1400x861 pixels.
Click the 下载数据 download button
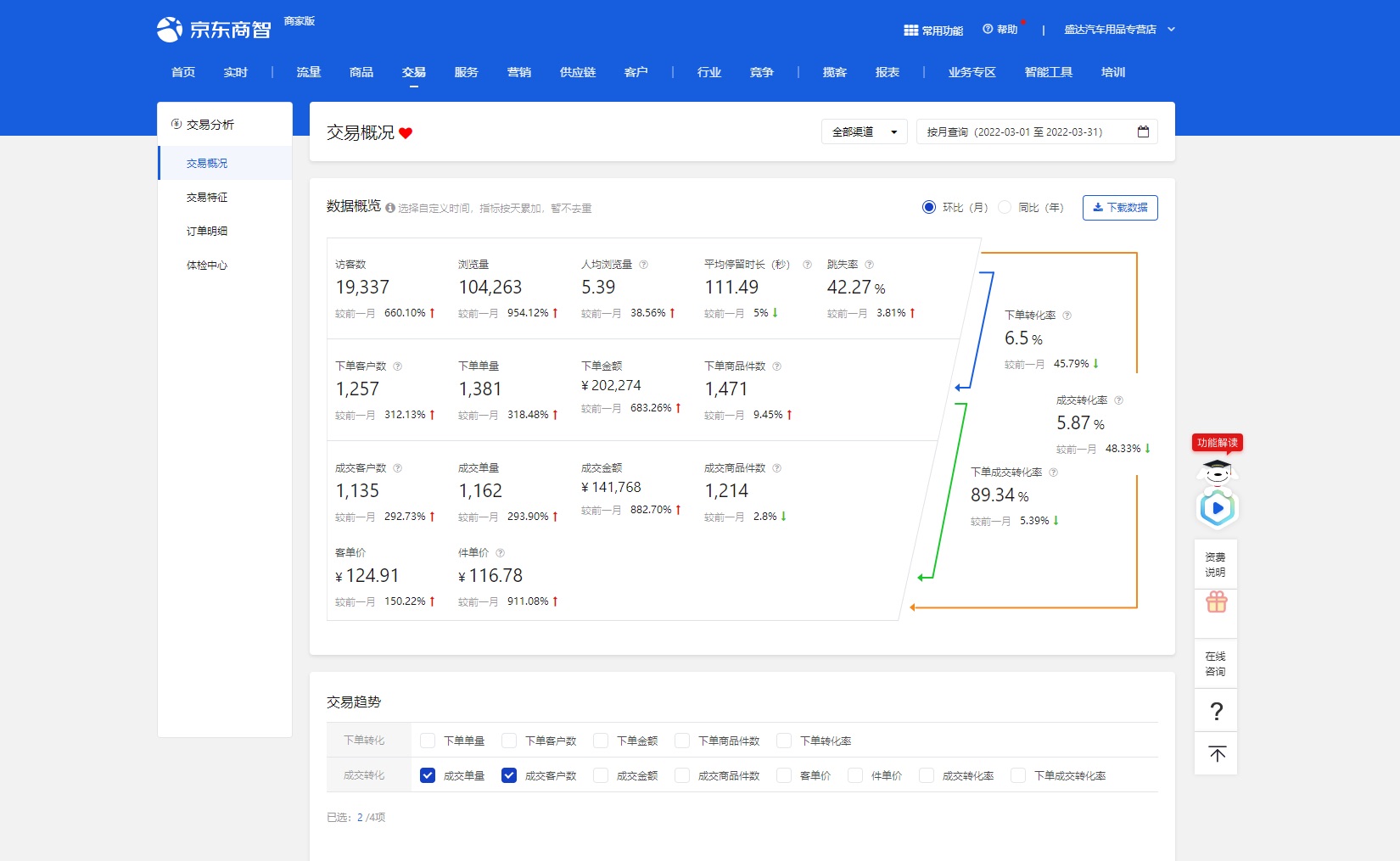tap(1119, 208)
